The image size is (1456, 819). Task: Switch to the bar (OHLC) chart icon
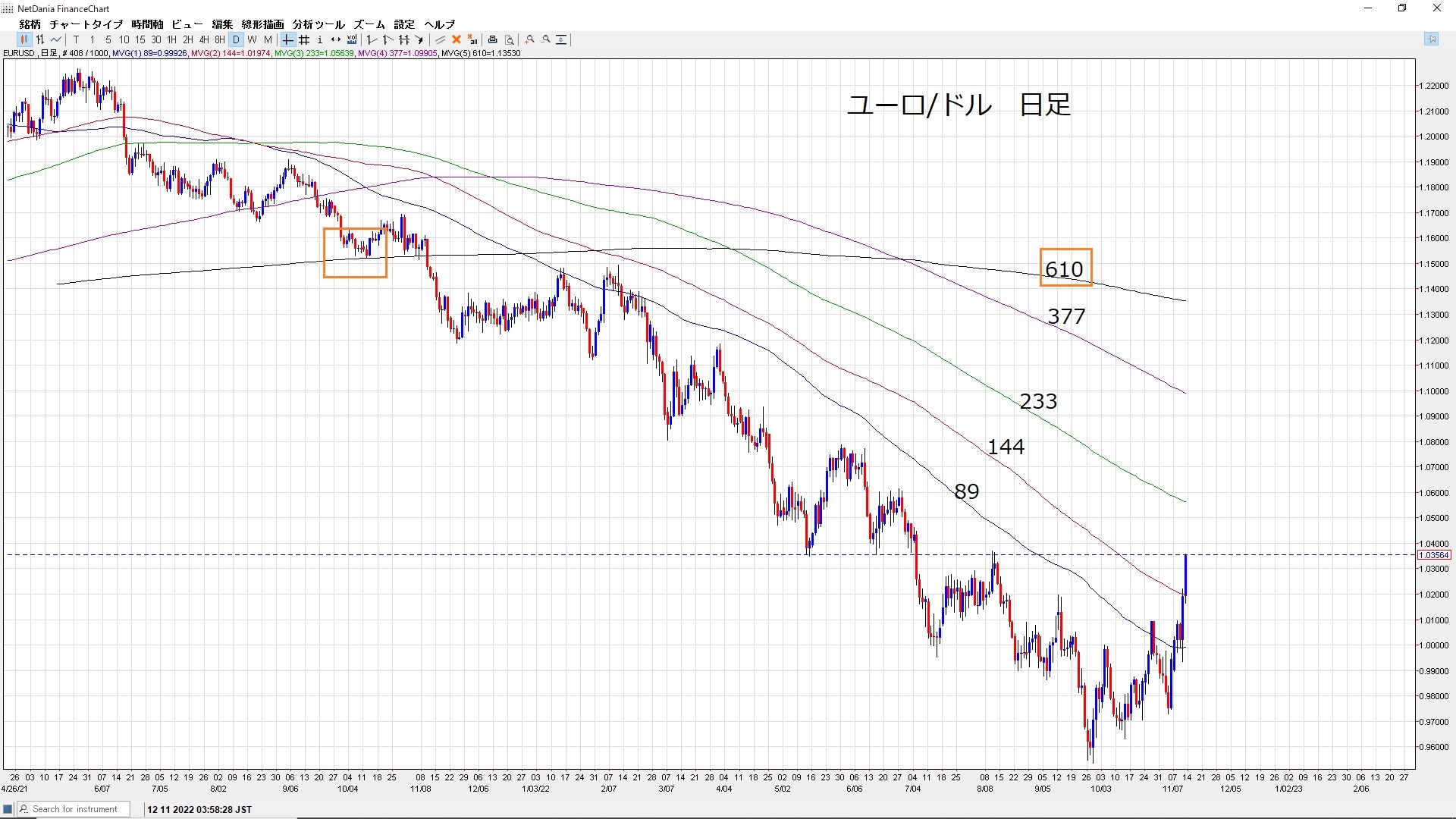tap(40, 39)
